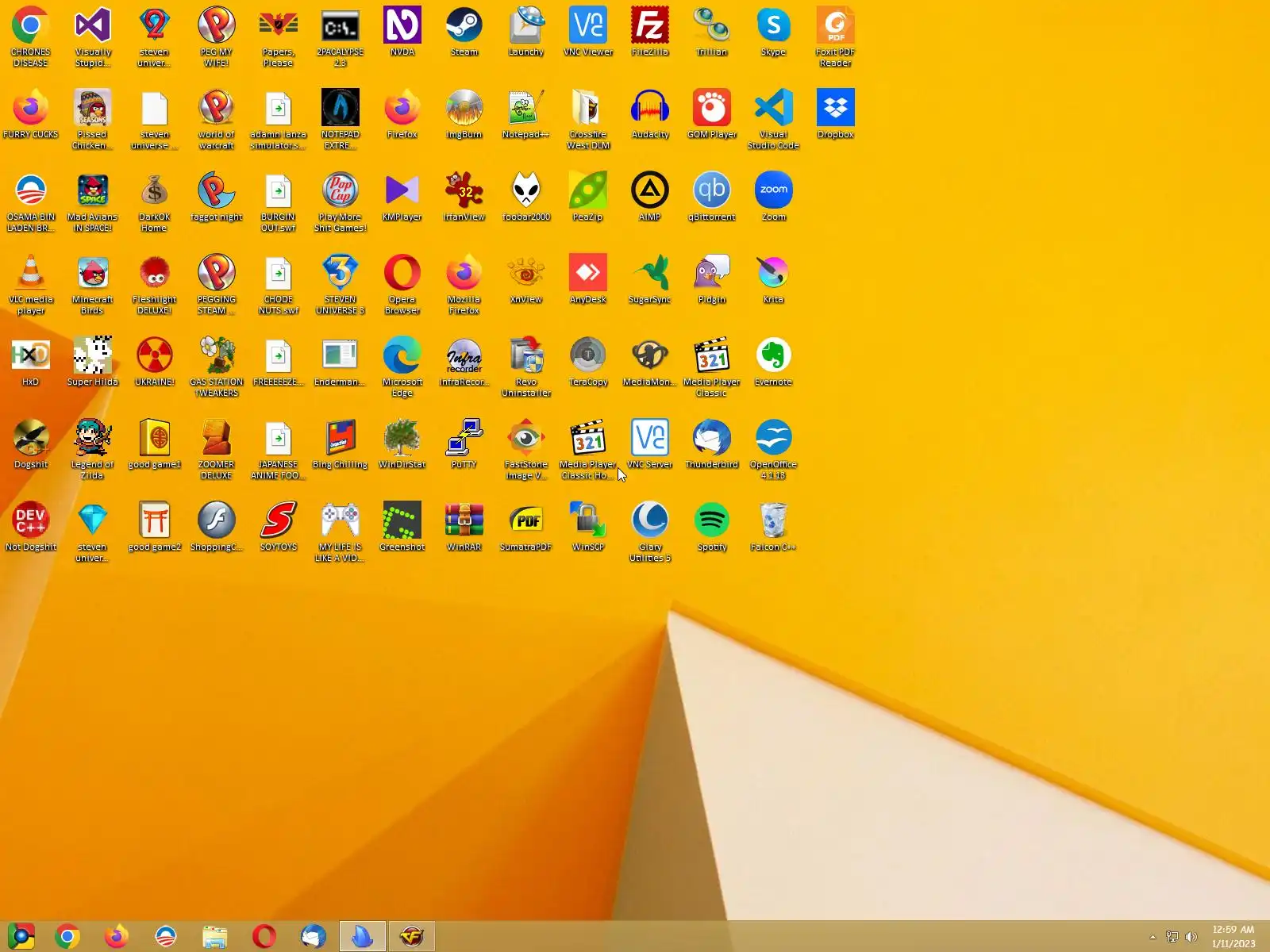The width and height of the screenshot is (1270, 952).
Task: Open the foobar2000 desktop icon
Action: point(526,198)
